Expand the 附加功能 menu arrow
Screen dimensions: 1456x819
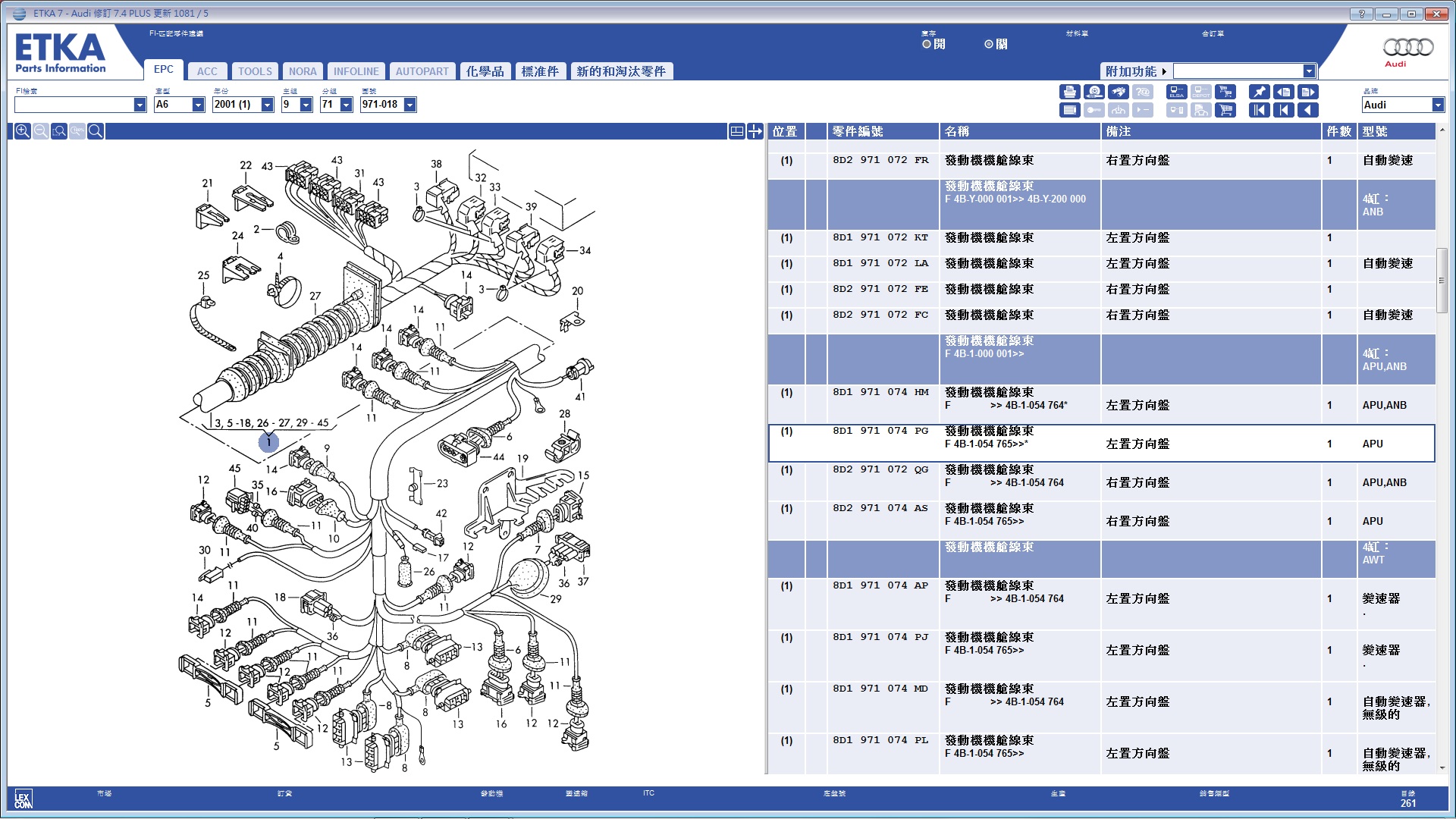point(1164,71)
